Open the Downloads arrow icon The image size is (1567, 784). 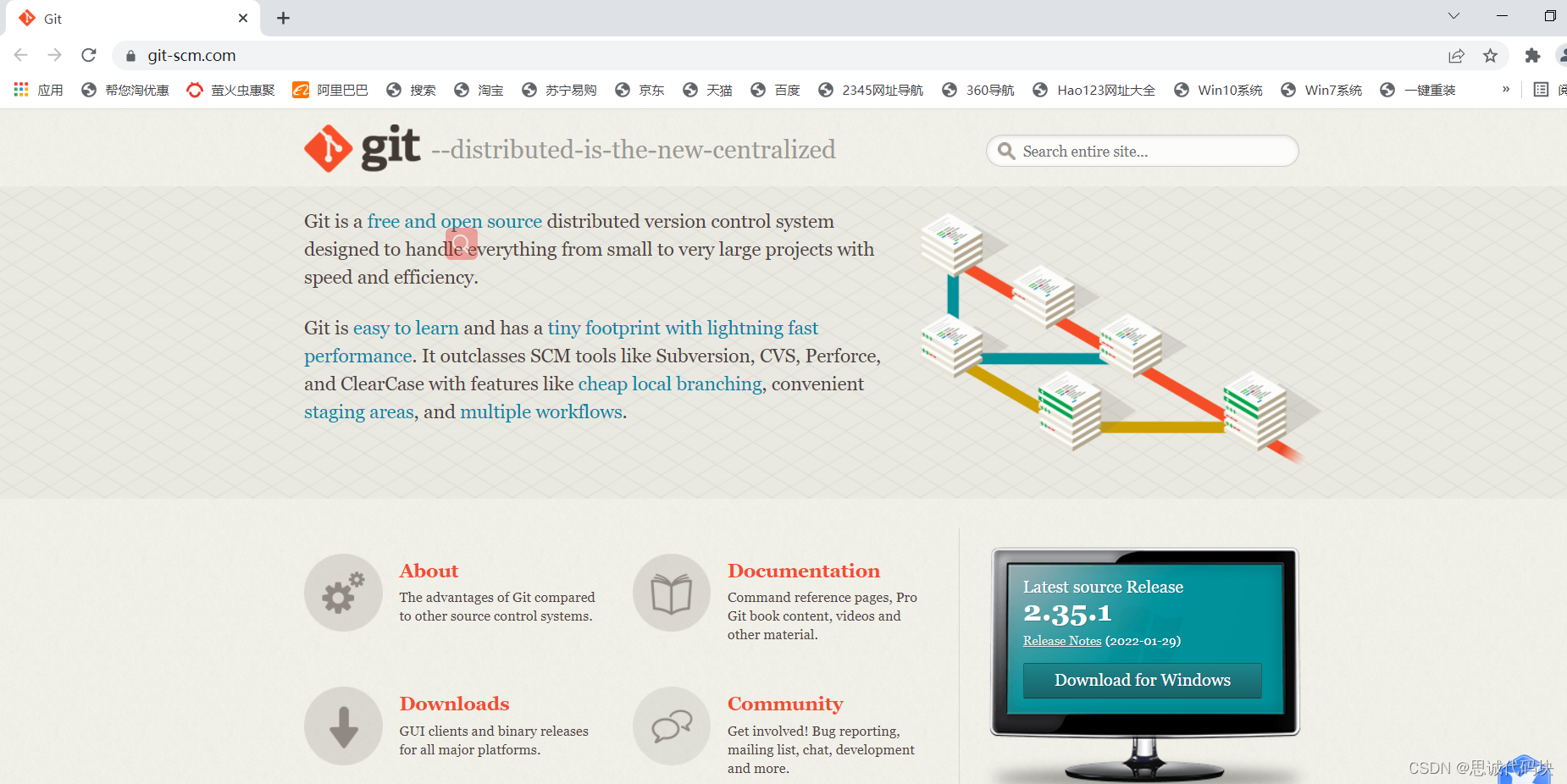tap(343, 726)
